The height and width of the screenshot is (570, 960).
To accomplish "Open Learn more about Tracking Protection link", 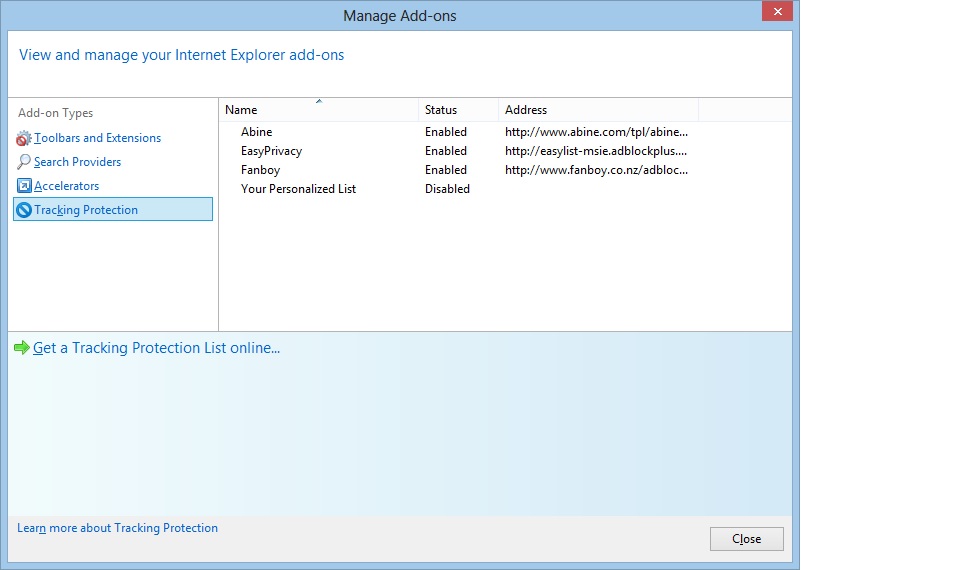I will coord(117,528).
